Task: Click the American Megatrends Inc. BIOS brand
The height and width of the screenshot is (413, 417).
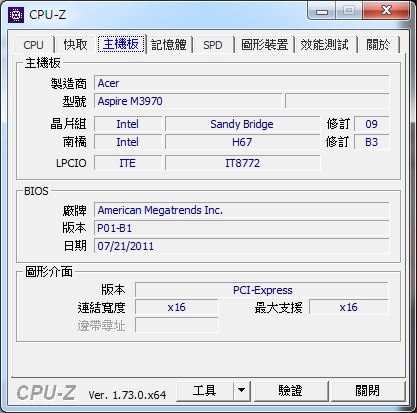Action: (x=242, y=210)
